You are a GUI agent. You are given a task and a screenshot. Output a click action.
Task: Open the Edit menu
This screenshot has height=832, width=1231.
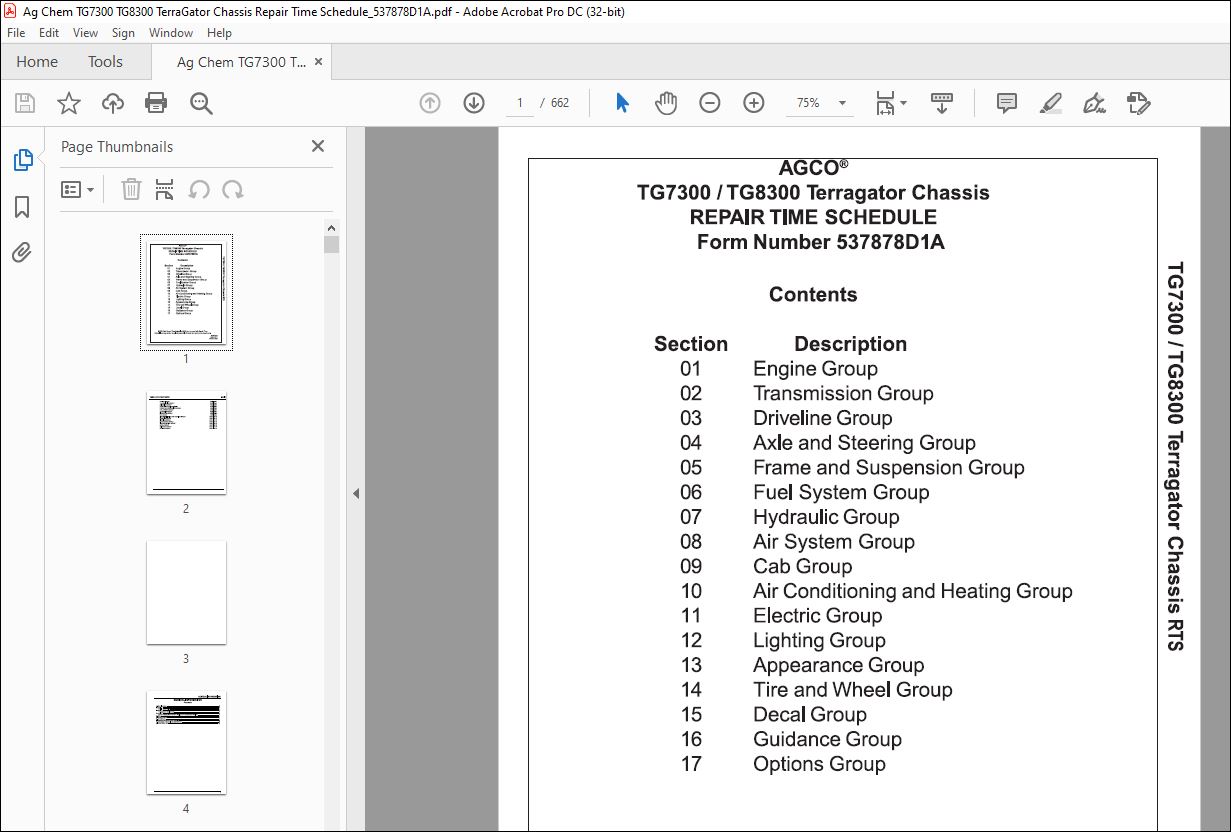pos(49,33)
